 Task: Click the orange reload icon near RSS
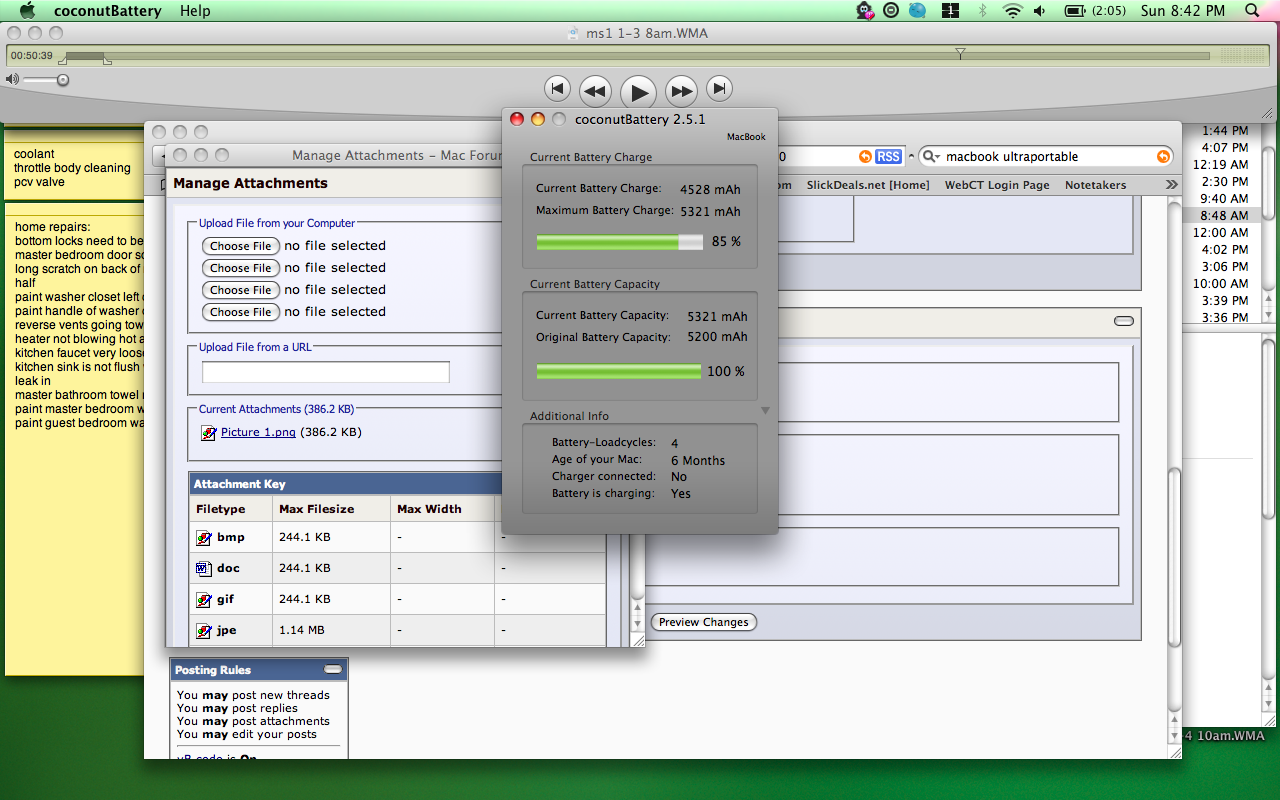(x=865, y=157)
